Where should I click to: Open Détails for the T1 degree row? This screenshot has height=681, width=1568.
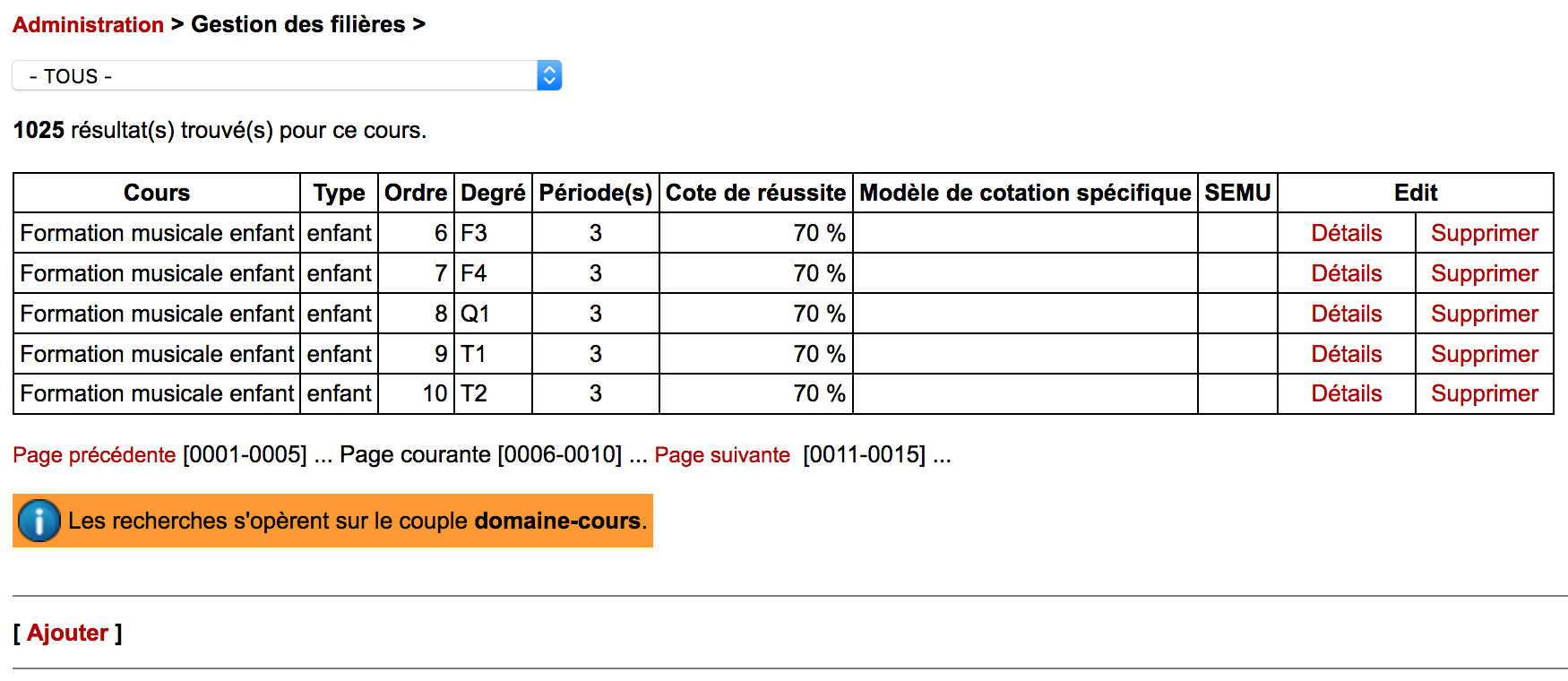[x=1346, y=354]
